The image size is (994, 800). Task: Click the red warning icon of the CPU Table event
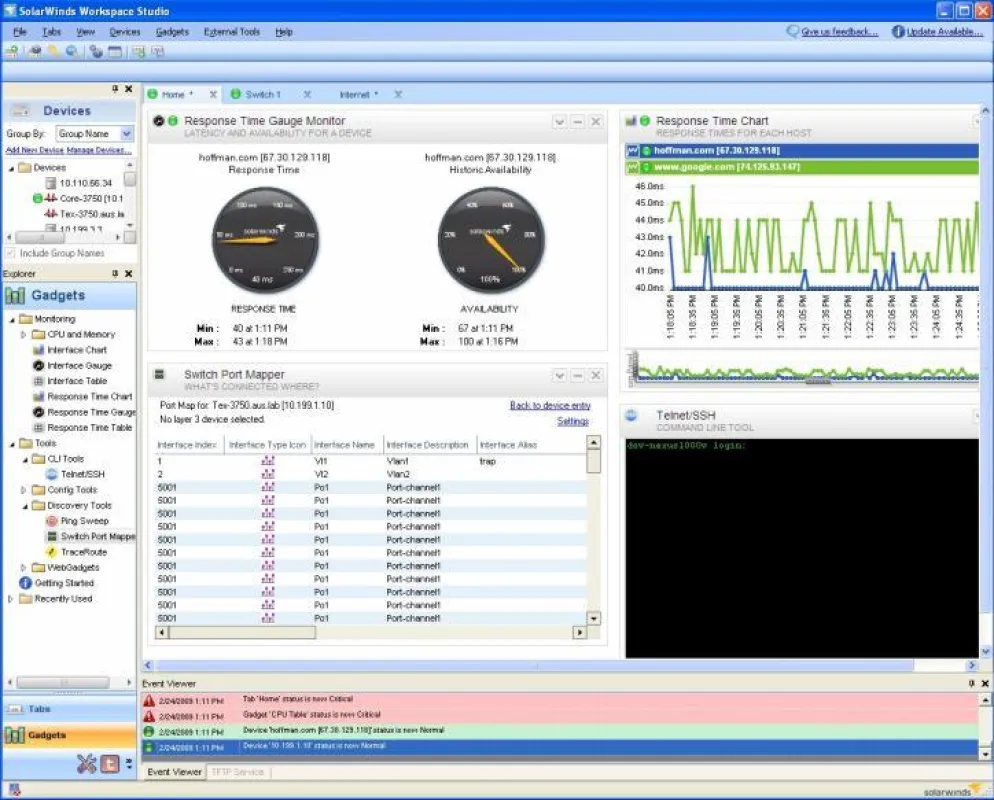149,716
